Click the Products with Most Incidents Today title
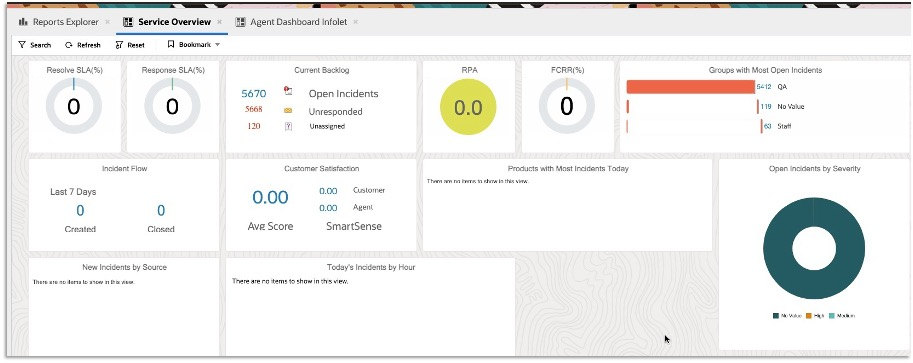Viewport: 913px width, 363px height. (568, 168)
